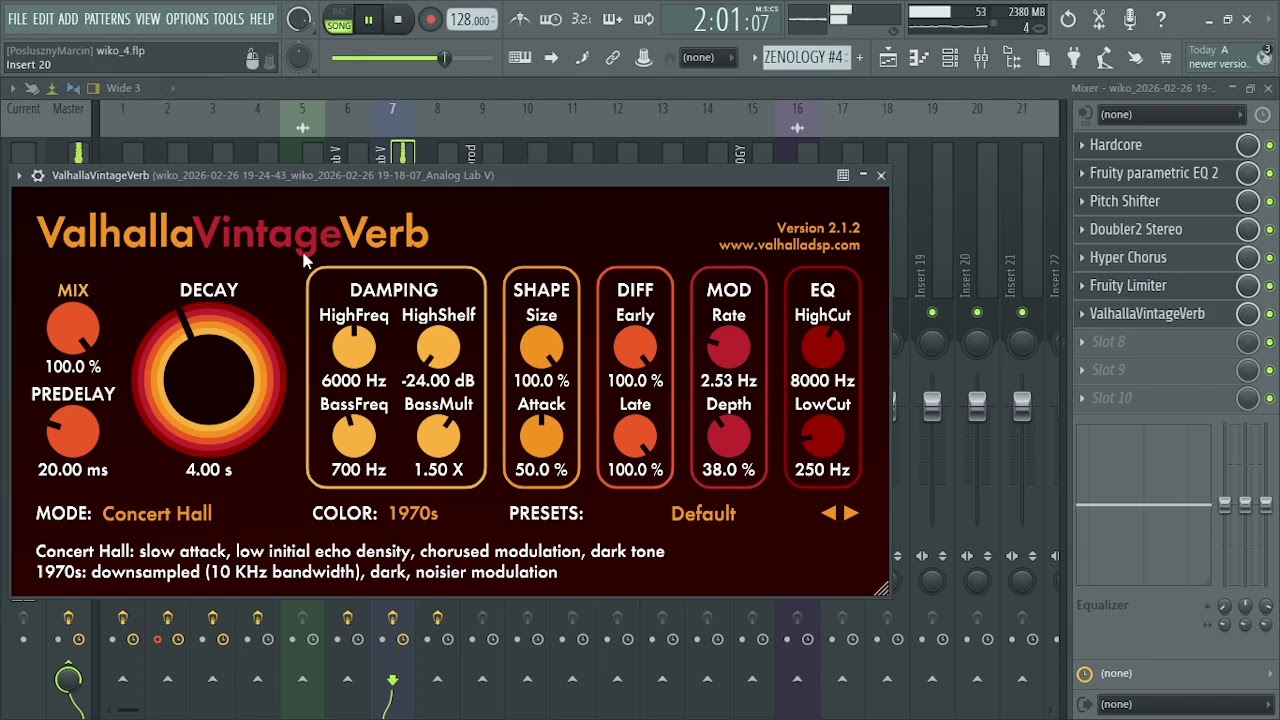The width and height of the screenshot is (1280, 720).
Task: Toggle typing keyboard to piano icon
Action: point(520,58)
